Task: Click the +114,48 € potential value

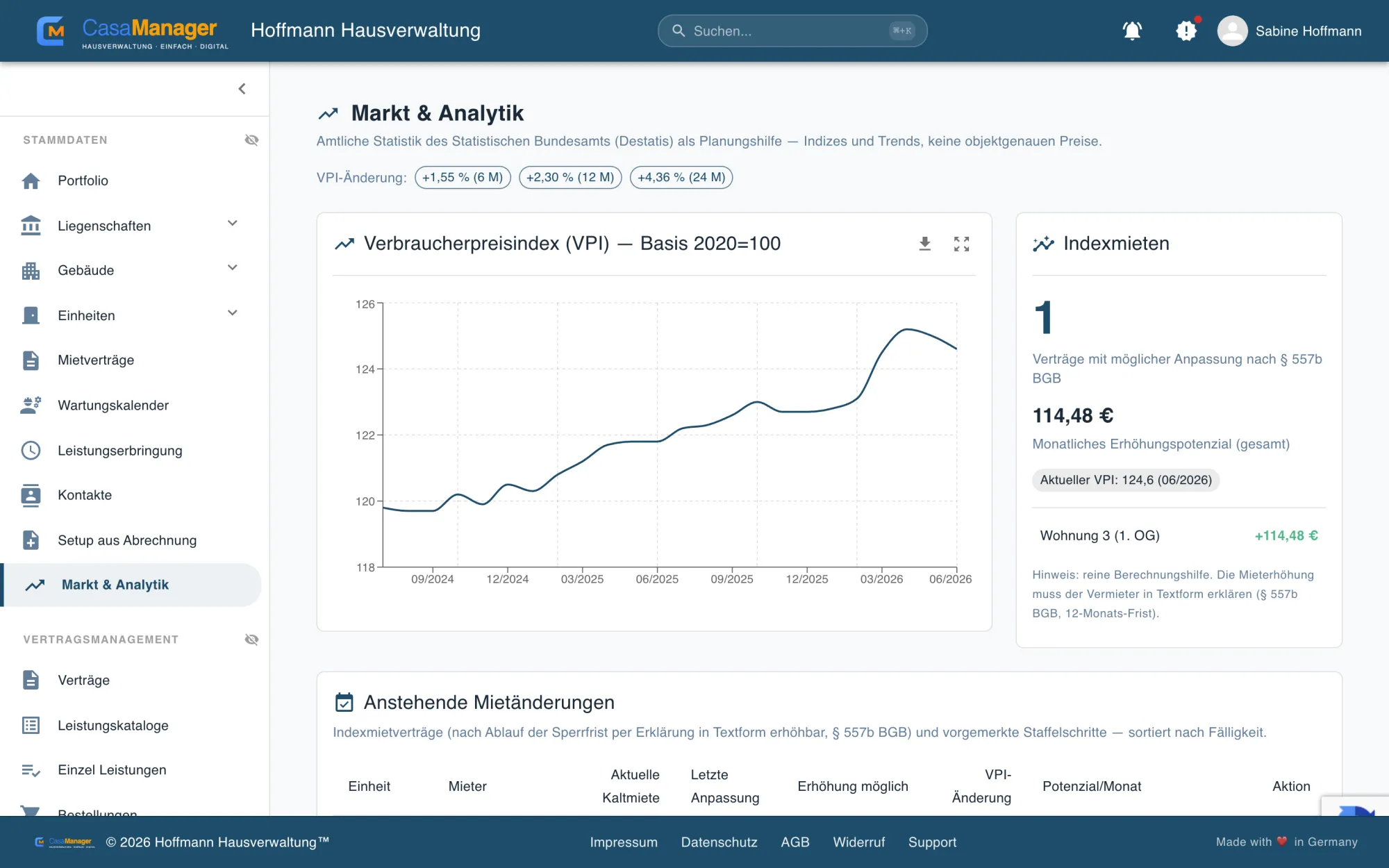Action: 1286,536
